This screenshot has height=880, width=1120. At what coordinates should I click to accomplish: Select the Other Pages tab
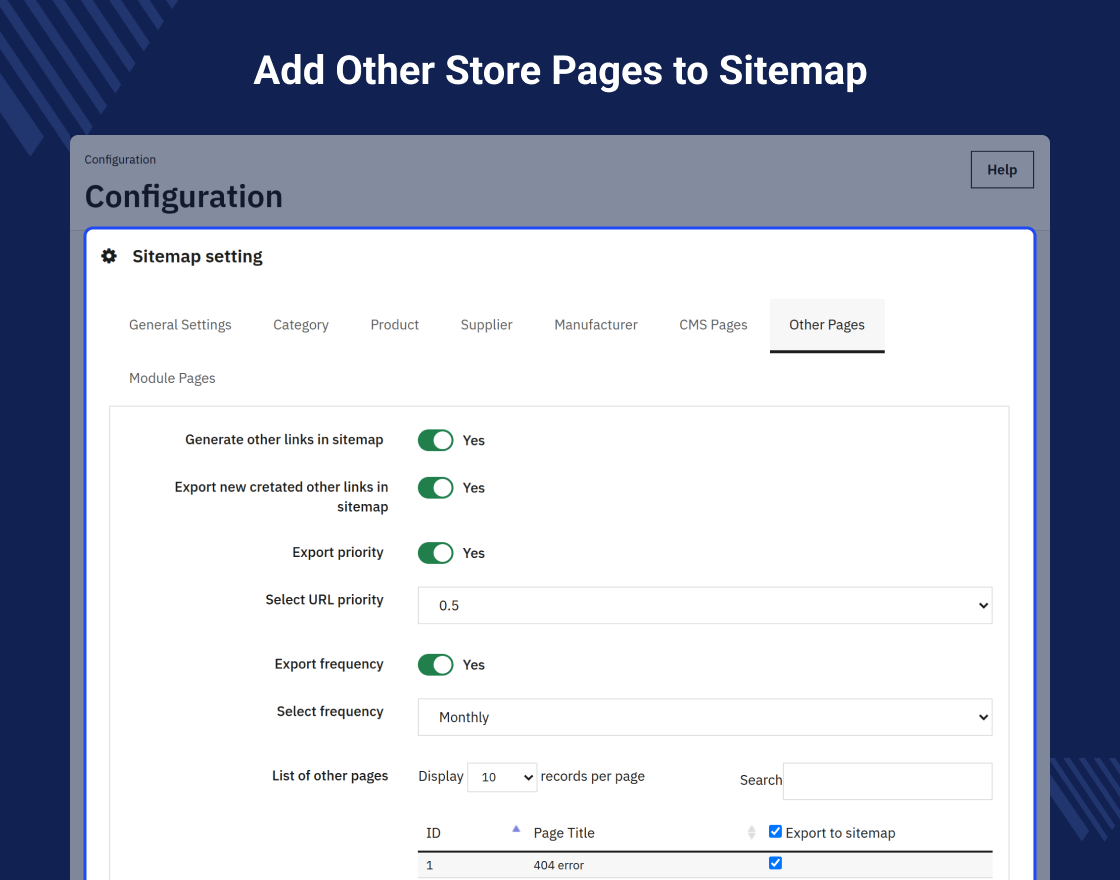827,325
